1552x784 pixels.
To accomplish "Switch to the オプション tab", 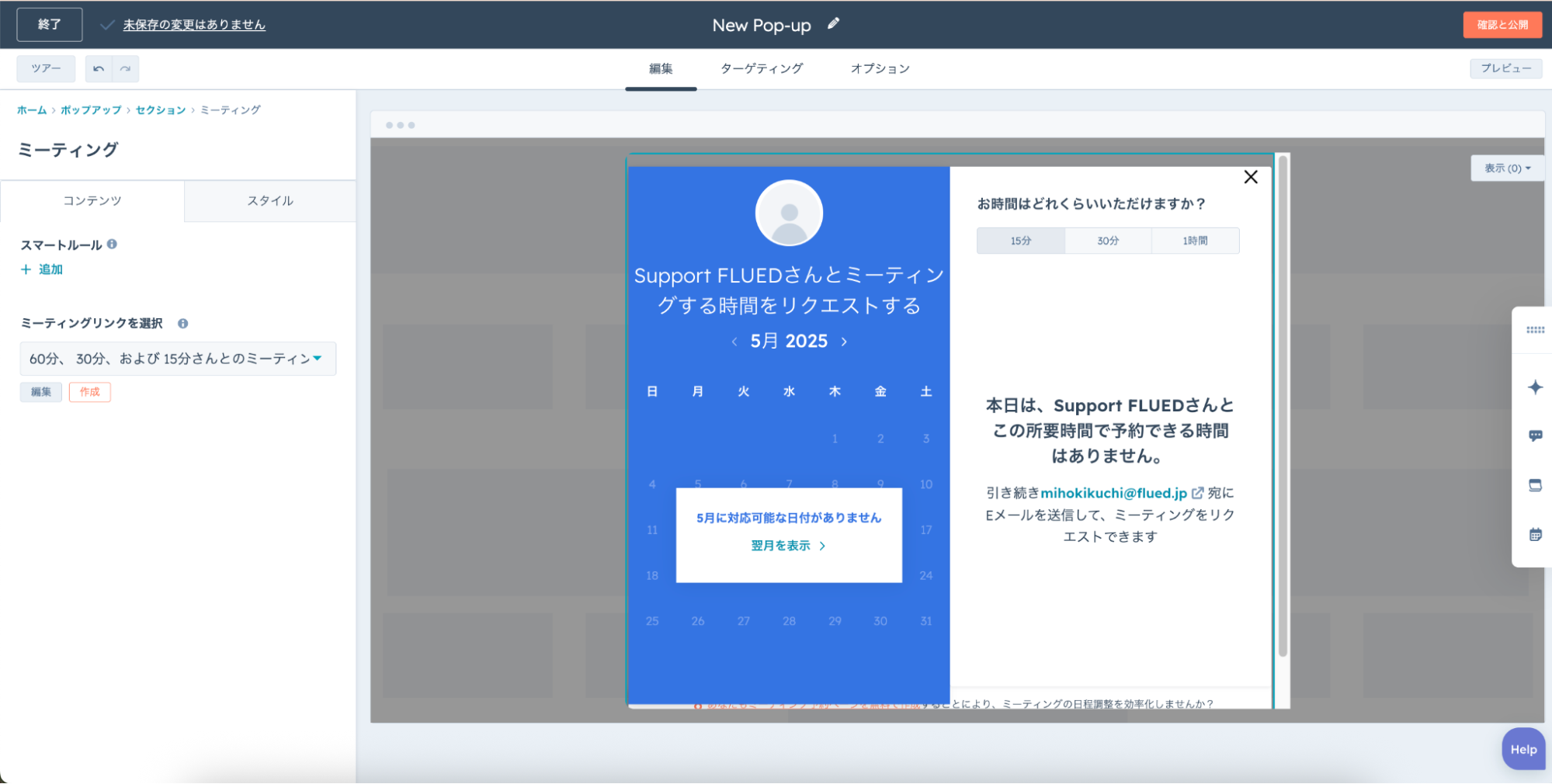I will pyautogui.click(x=880, y=69).
